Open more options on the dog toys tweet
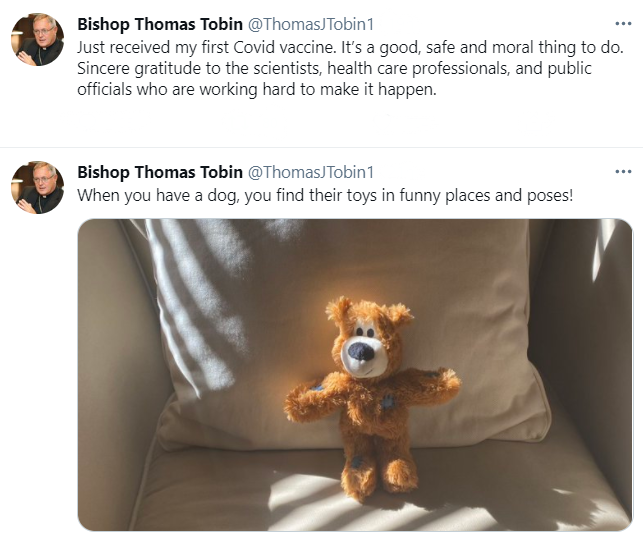The height and width of the screenshot is (540, 643). tap(622, 171)
